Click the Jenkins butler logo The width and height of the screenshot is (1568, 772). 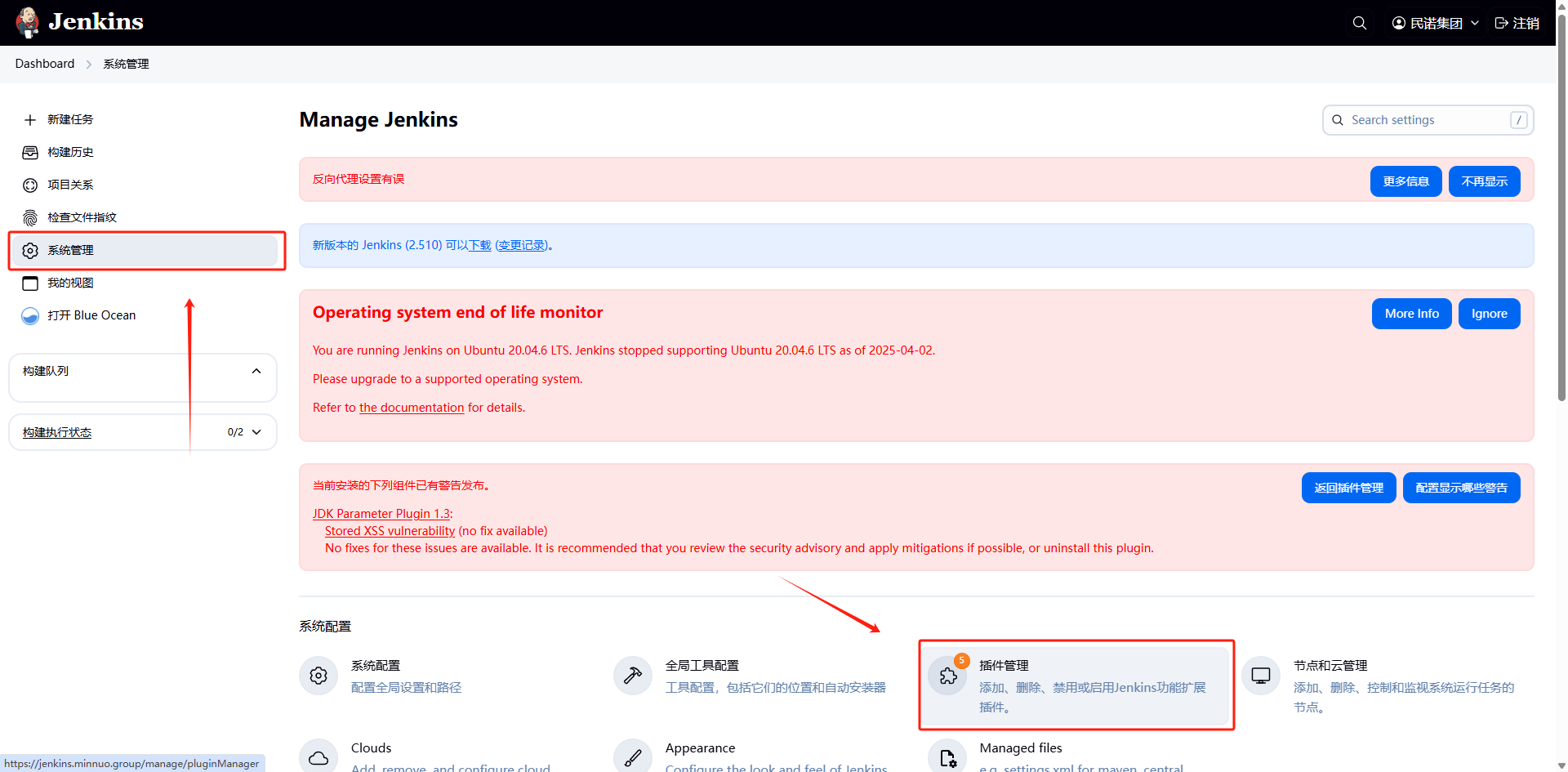click(28, 22)
